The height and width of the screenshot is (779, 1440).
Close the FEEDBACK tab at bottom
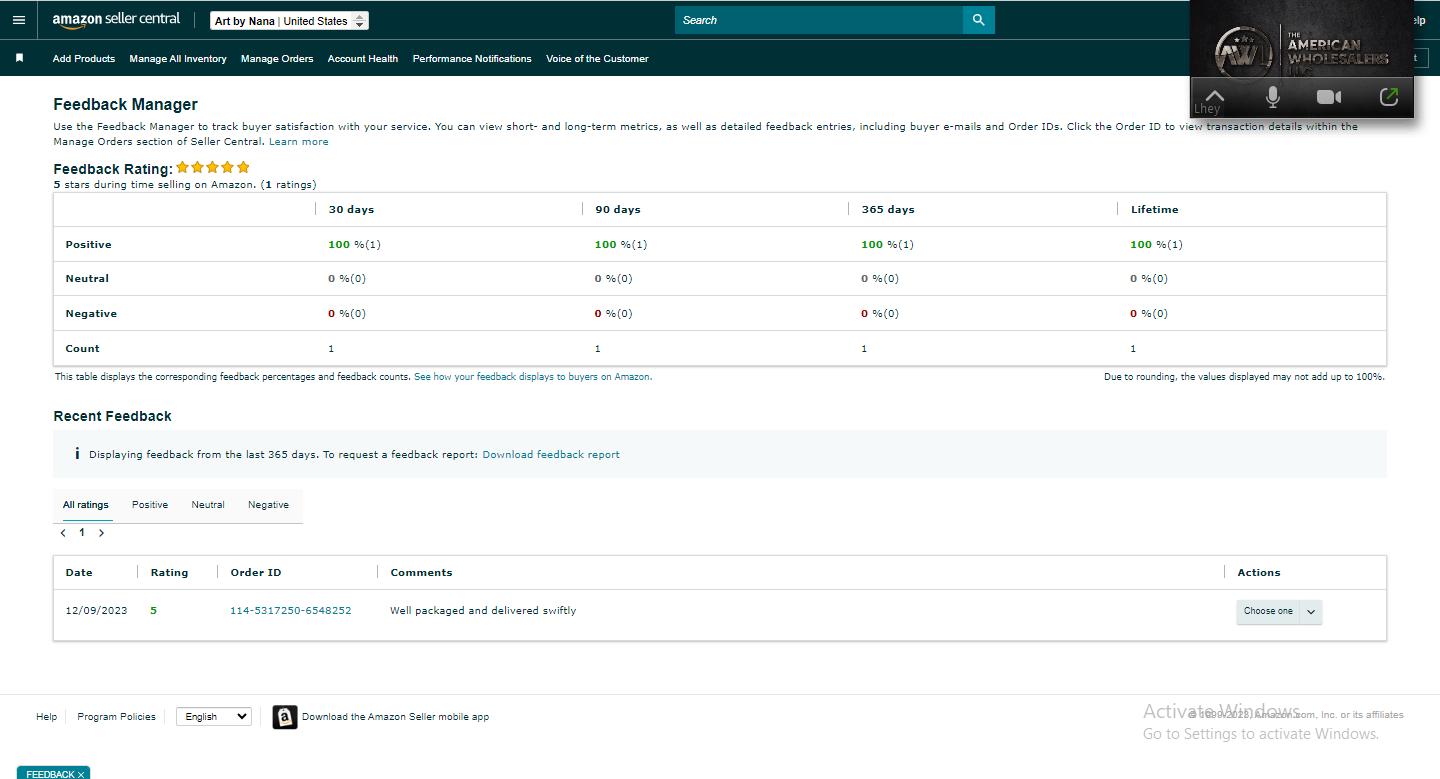pos(81,774)
